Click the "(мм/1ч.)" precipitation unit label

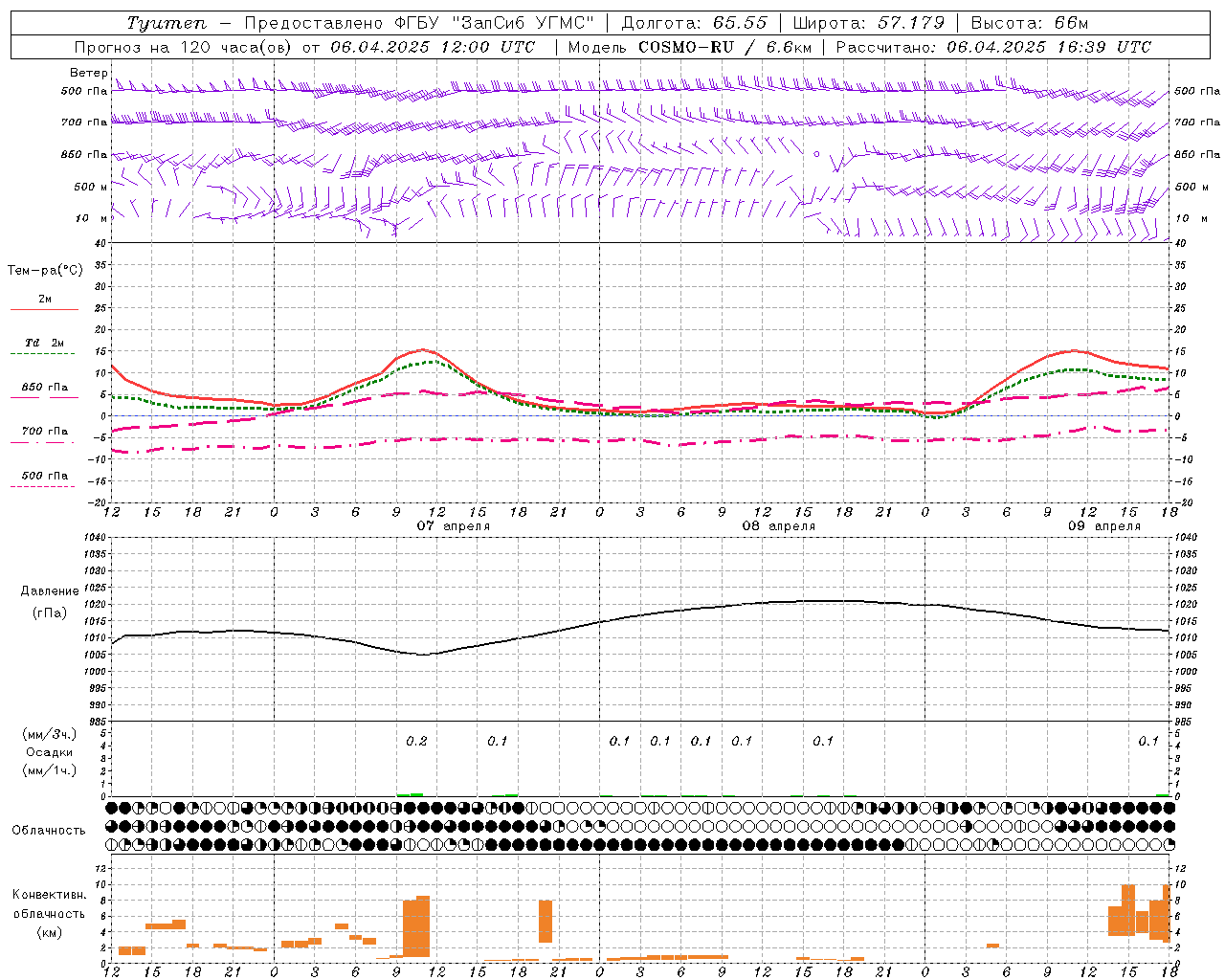click(50, 770)
